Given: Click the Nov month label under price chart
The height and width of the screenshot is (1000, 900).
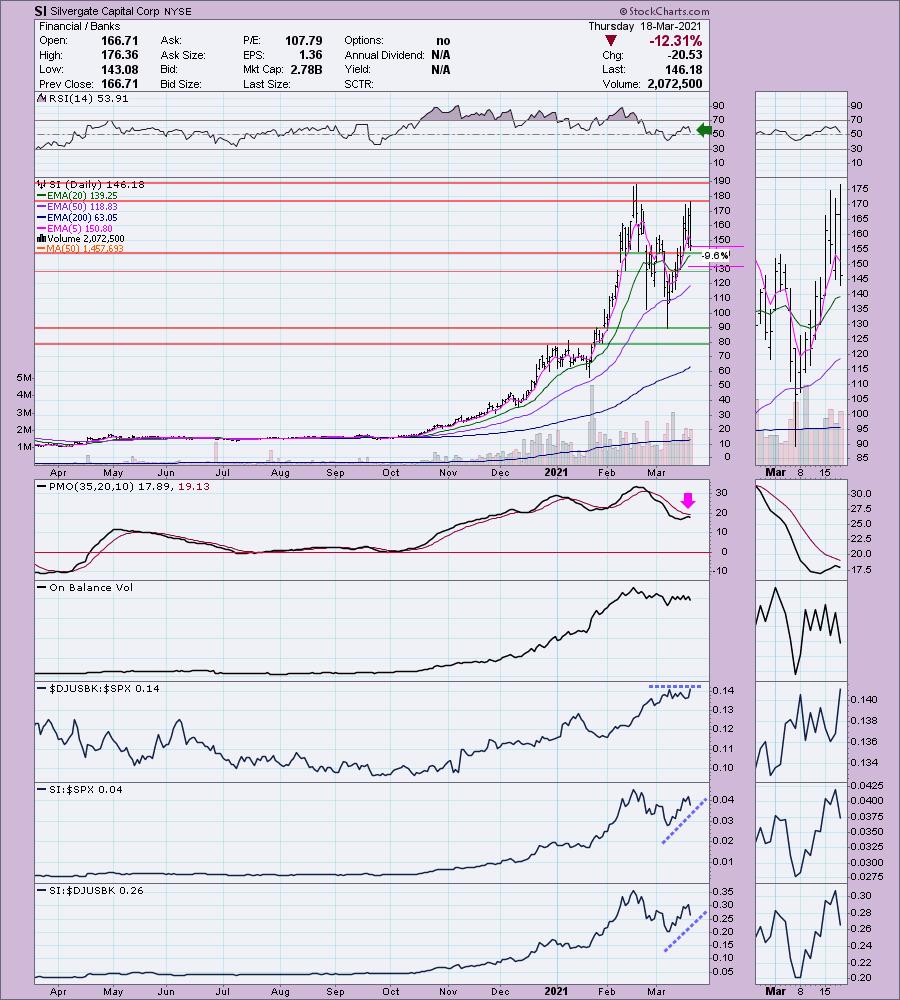Looking at the screenshot, I should point(448,473).
